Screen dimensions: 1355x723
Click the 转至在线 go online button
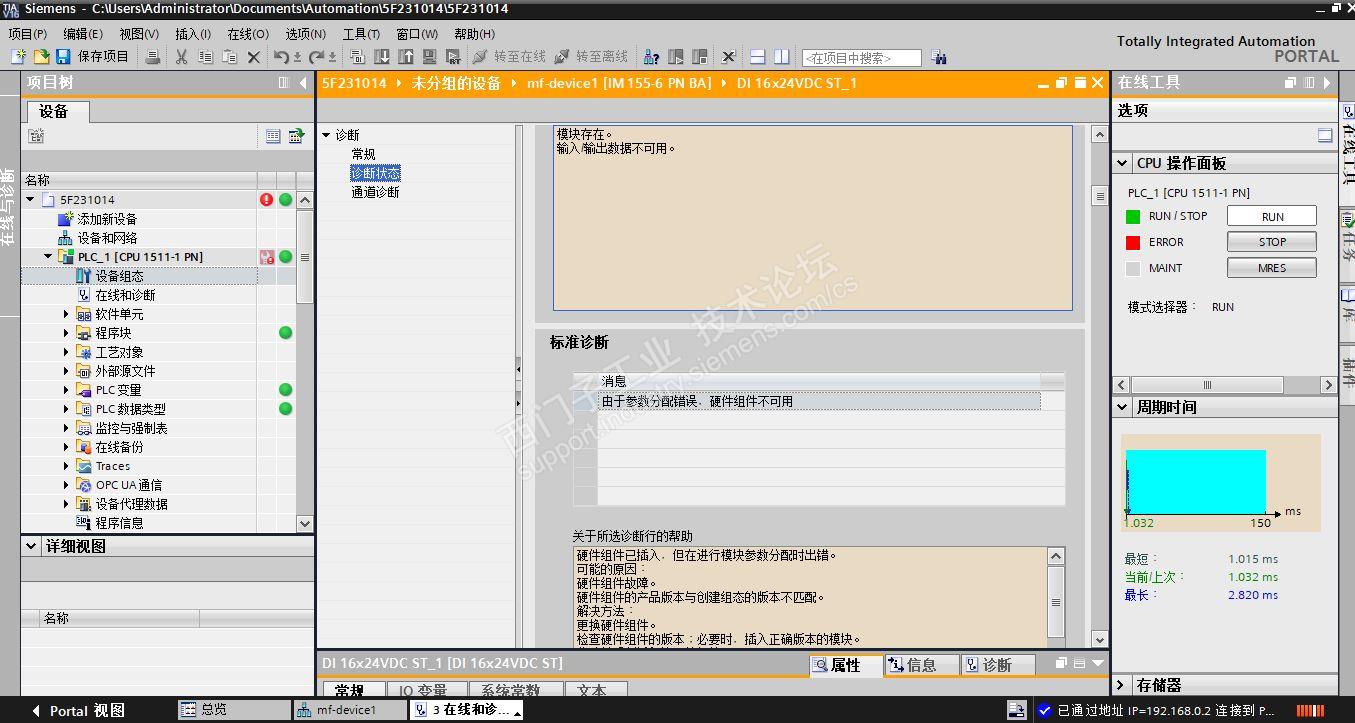509,57
